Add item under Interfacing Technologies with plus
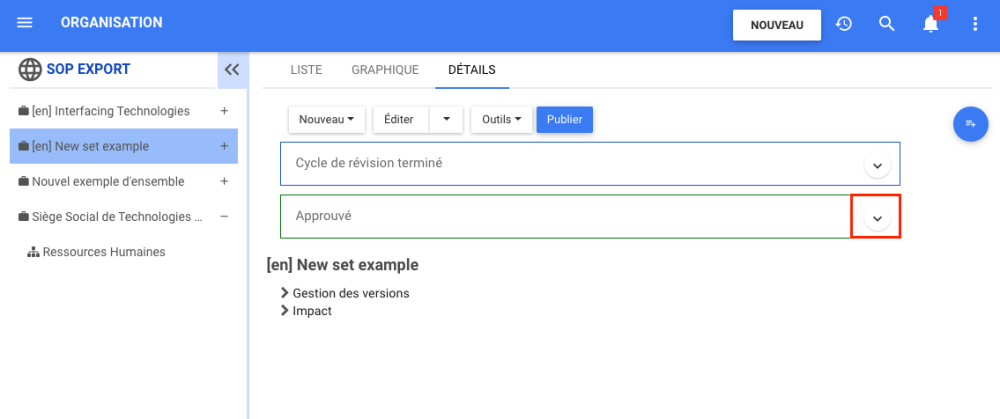This screenshot has height=419, width=1000. (x=224, y=111)
